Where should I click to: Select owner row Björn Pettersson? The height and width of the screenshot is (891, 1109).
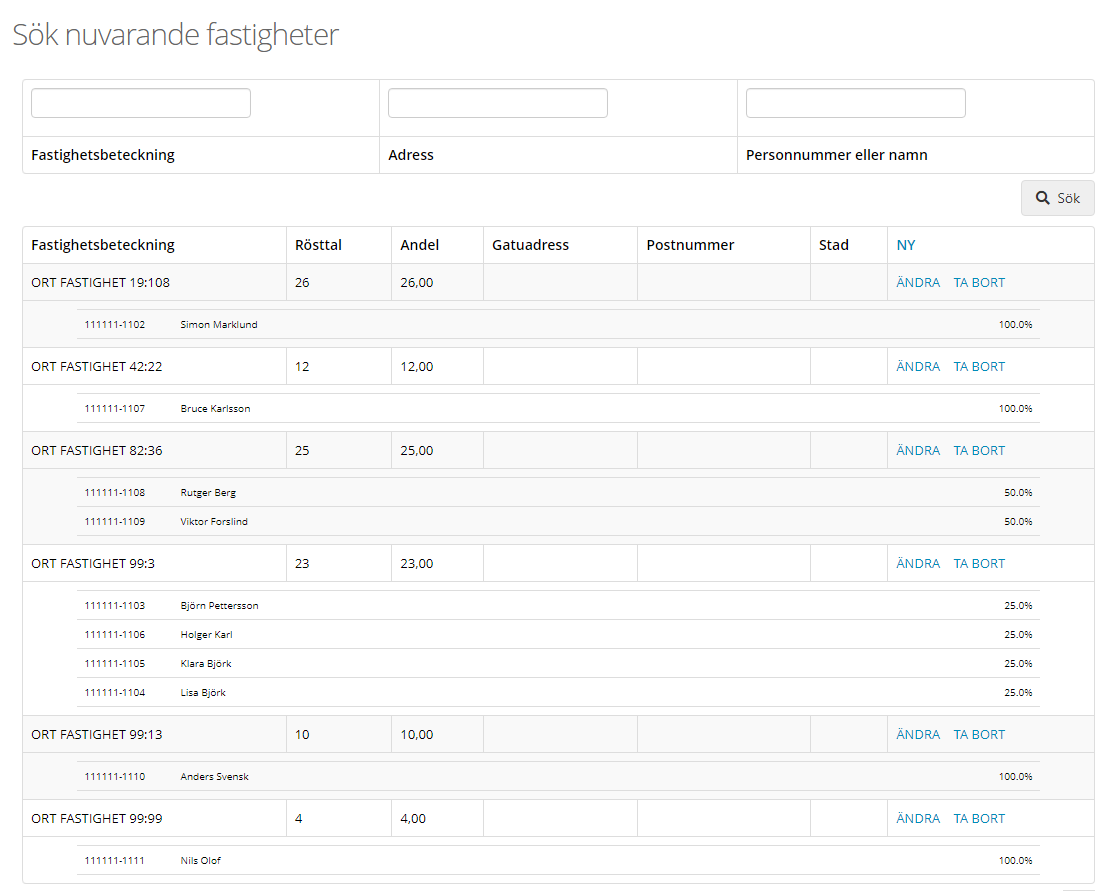click(x=219, y=605)
